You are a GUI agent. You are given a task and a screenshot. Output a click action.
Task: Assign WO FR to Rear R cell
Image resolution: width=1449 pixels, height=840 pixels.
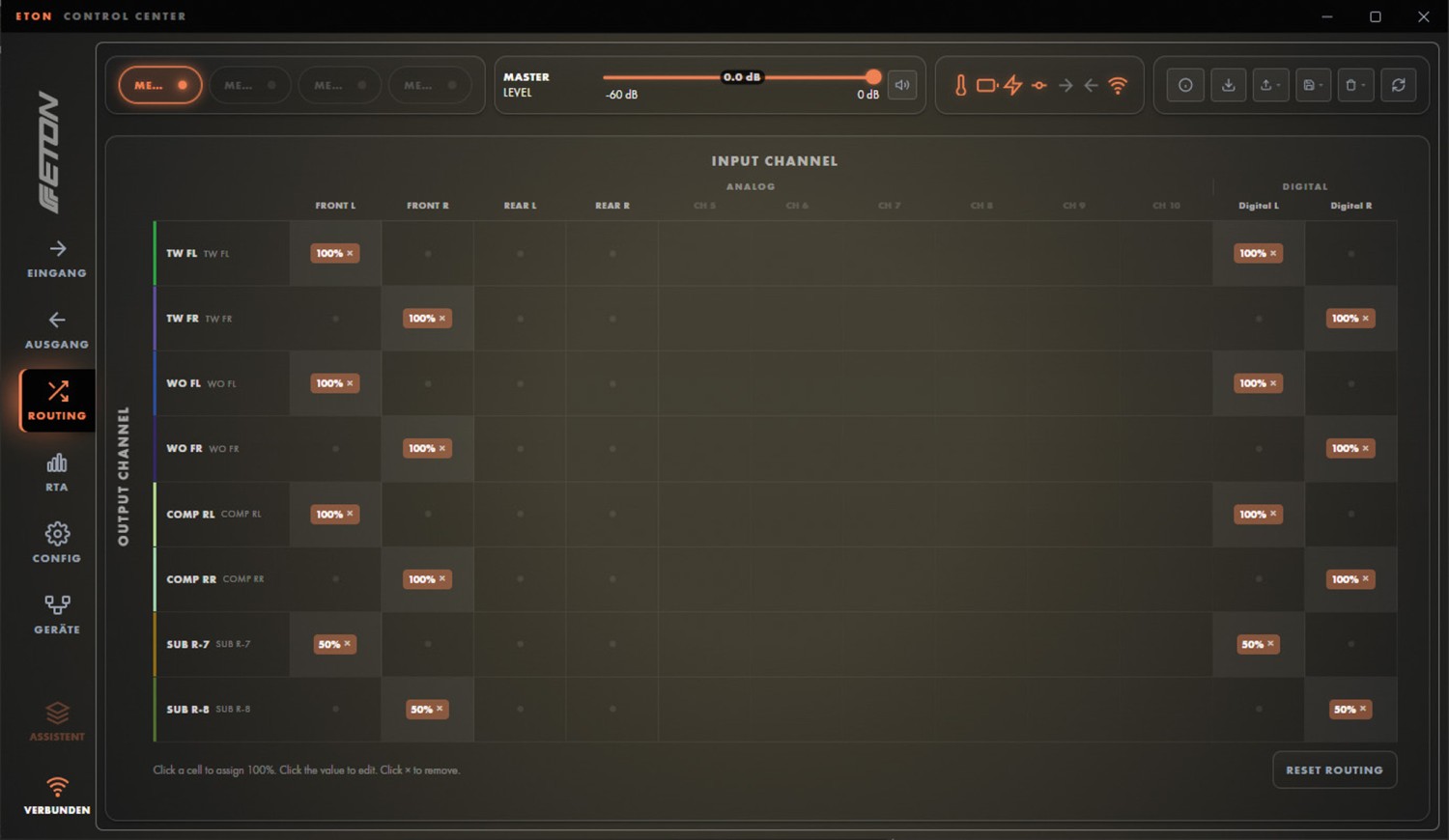612,448
